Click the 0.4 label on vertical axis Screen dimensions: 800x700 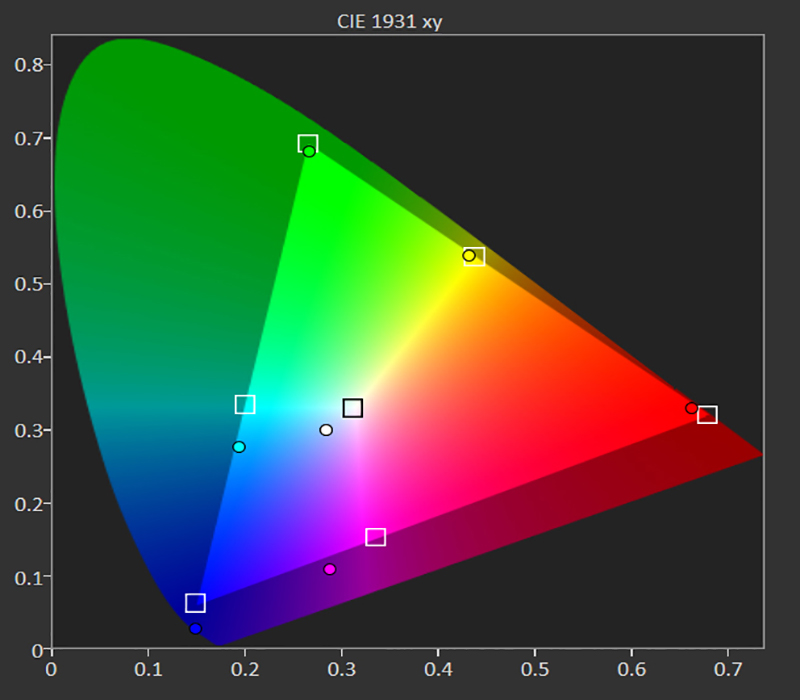(x=29, y=357)
